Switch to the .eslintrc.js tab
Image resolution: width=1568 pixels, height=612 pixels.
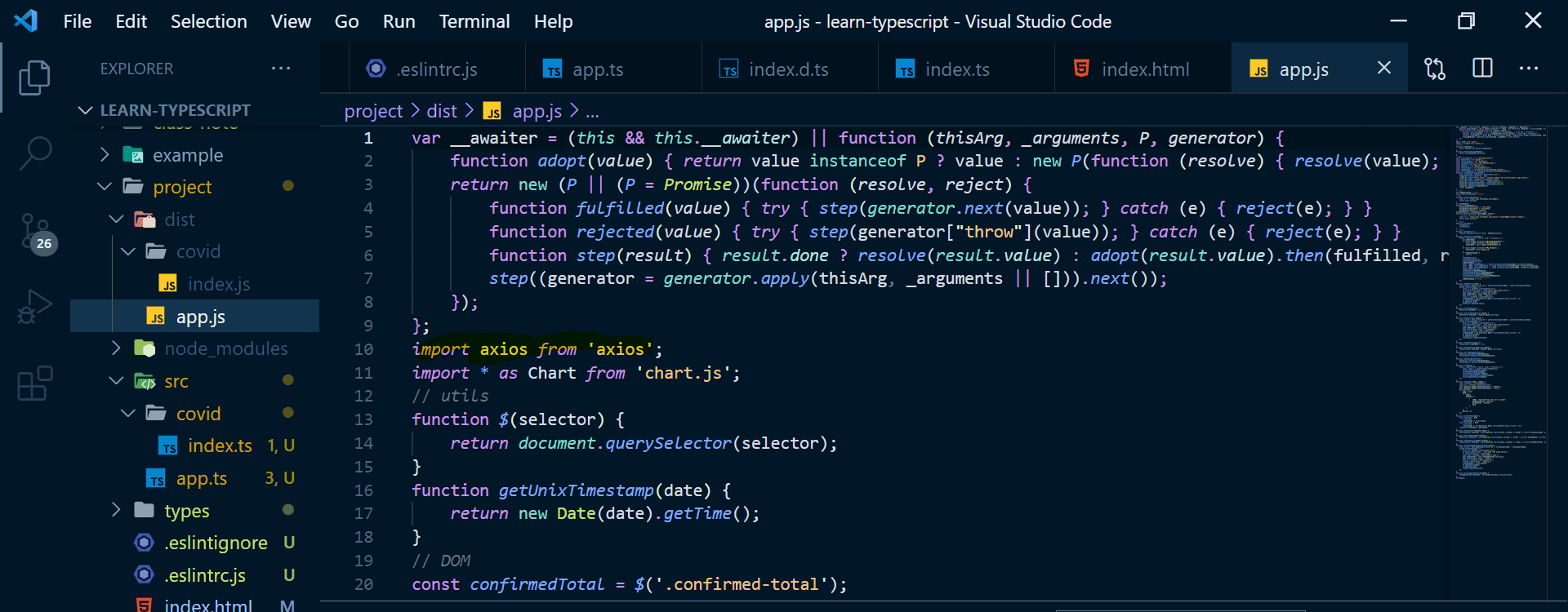436,69
